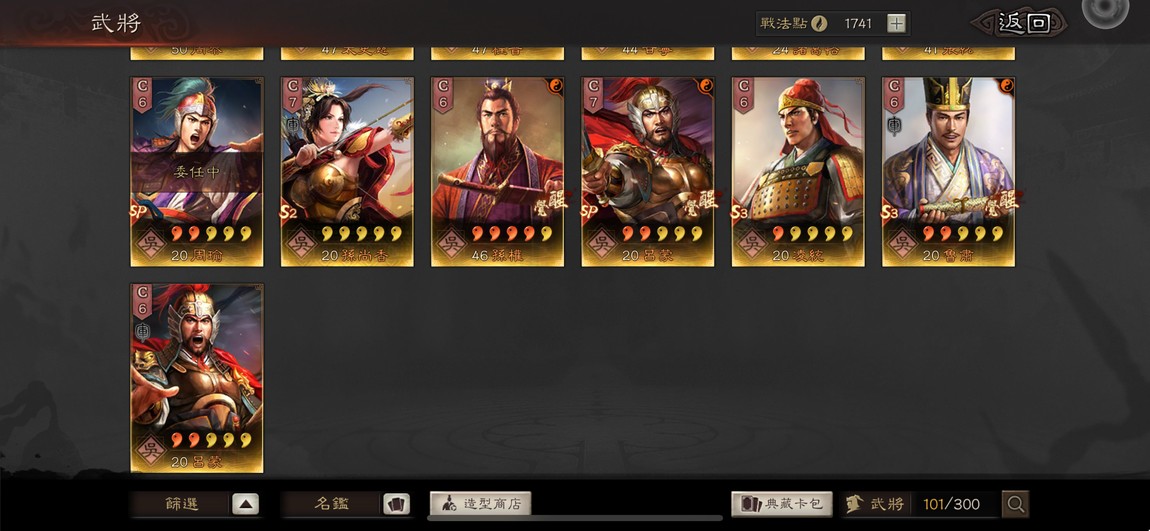Select the 周瑜 general card
1150x531 pixels.
(x=197, y=172)
